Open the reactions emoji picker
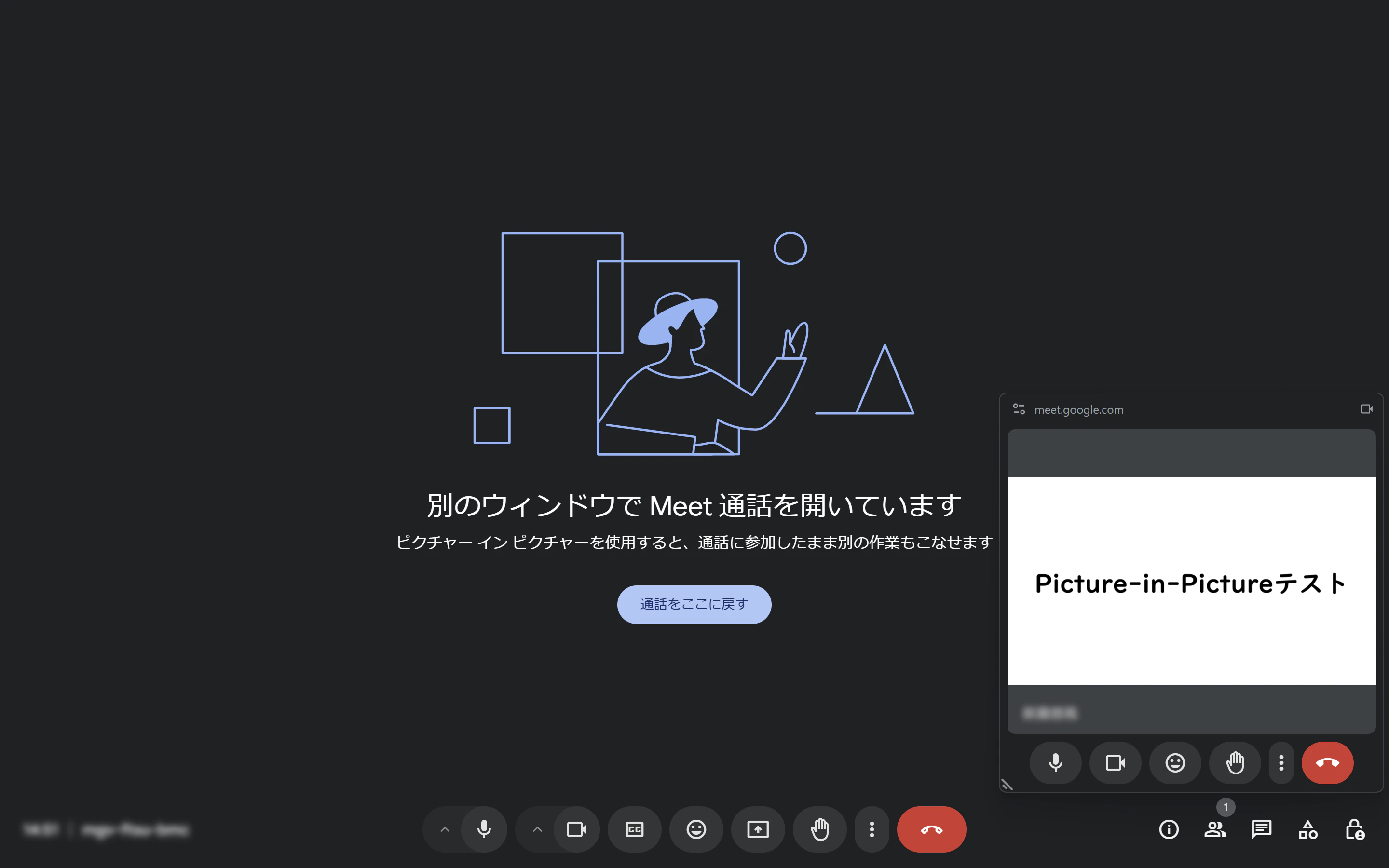Screen dimensions: 1389x868 696,829
